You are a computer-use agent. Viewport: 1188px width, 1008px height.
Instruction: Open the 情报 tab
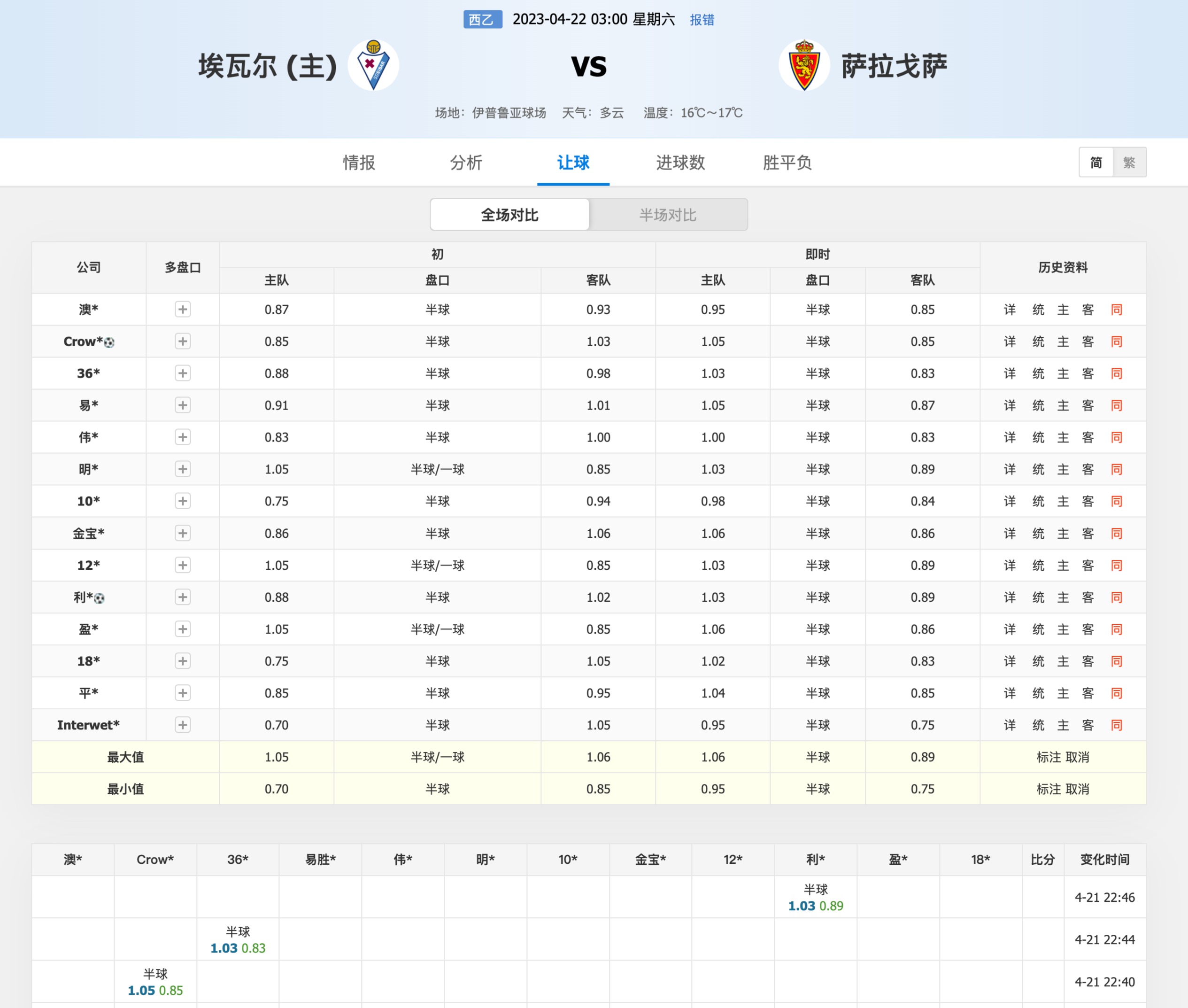[359, 163]
